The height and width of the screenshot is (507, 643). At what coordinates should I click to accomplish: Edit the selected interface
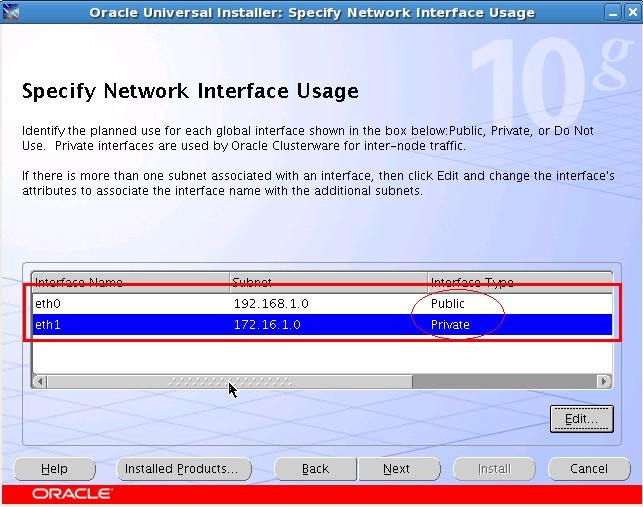[x=581, y=419]
